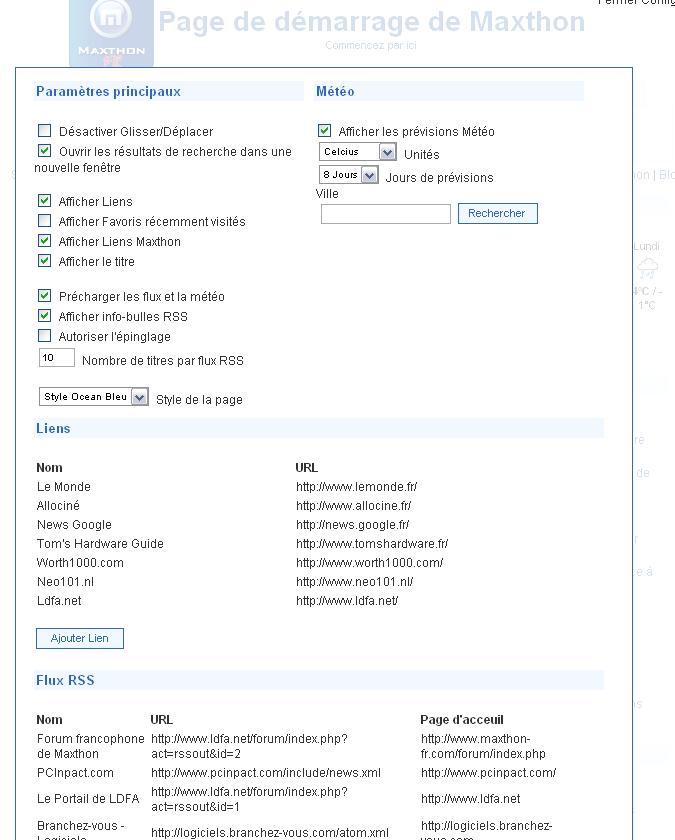Image resolution: width=675 pixels, height=840 pixels.
Task: Click the http://www.pcinpact.com/ homepage URL
Action: tap(489, 773)
